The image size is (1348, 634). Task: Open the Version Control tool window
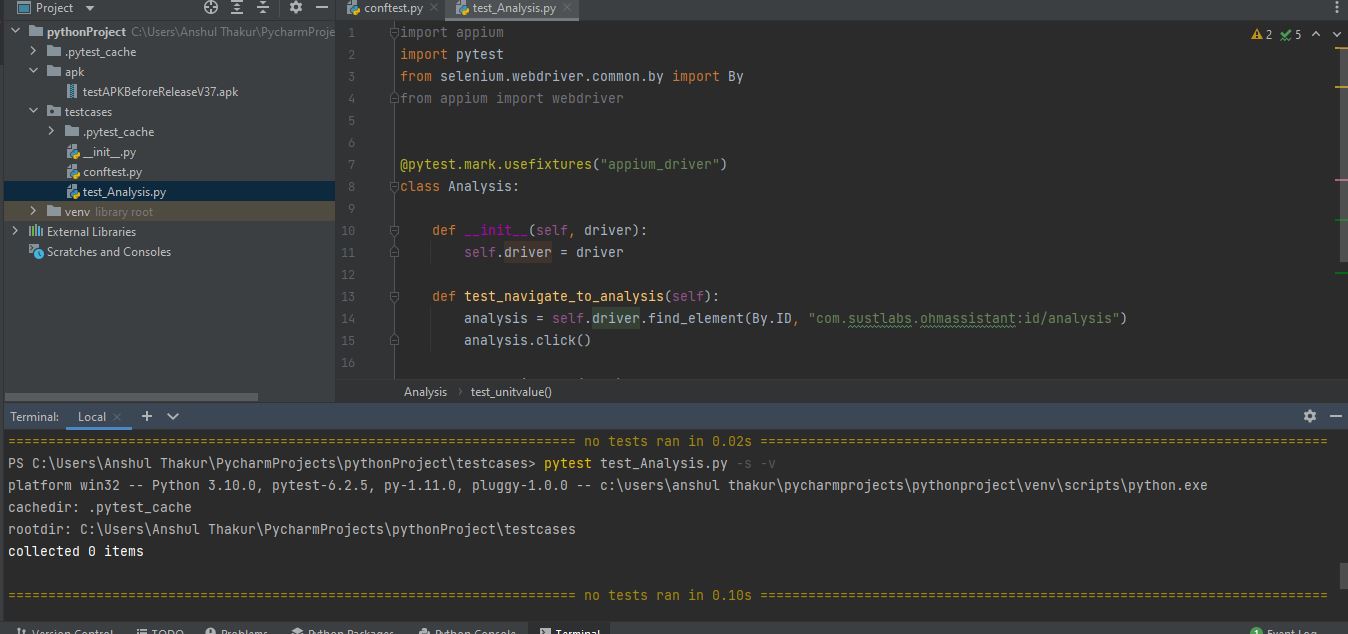pyautogui.click(x=64, y=630)
